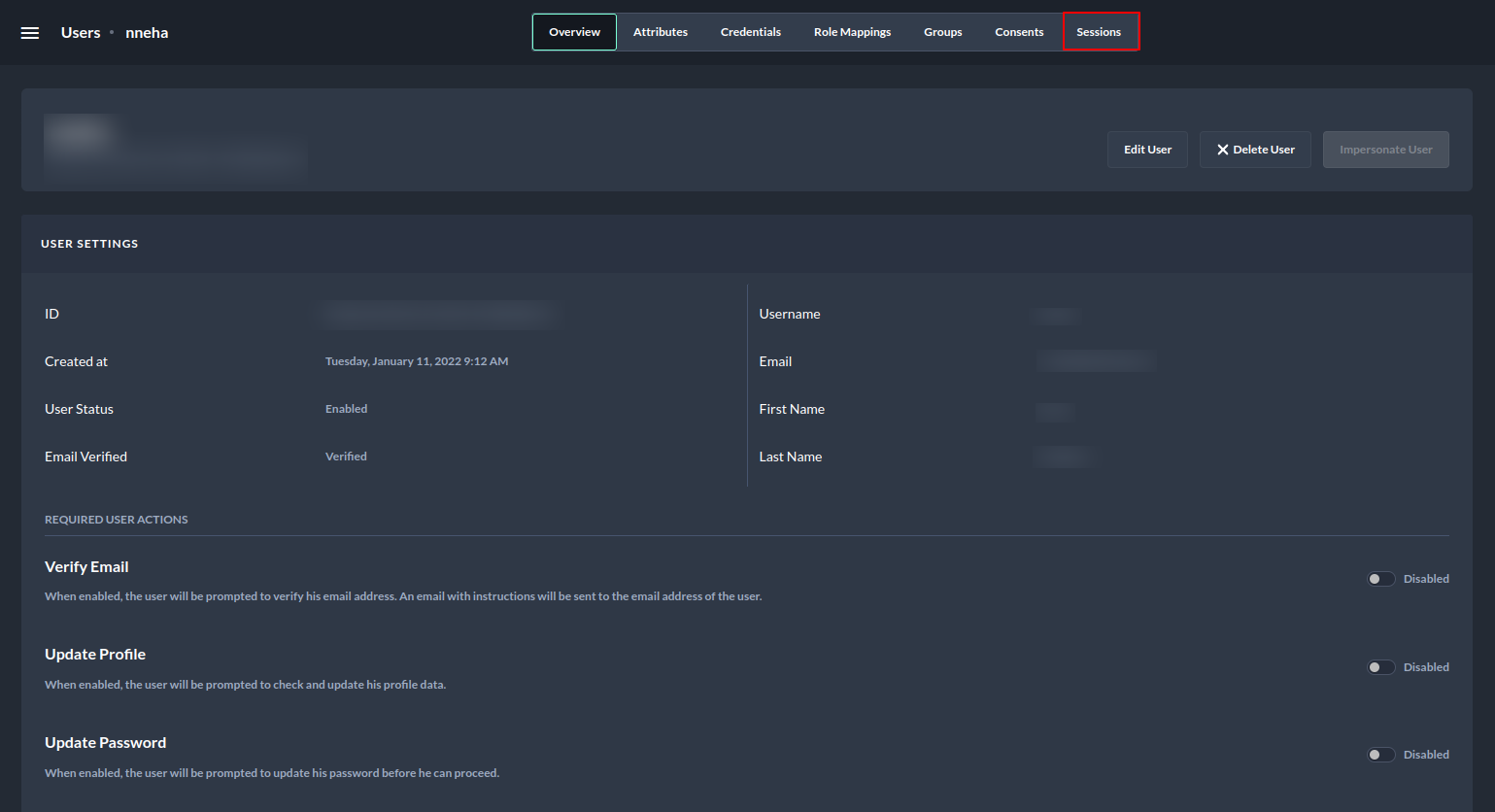Click the X icon on Delete User
Screen dimensions: 1495x812
tap(1223, 150)
